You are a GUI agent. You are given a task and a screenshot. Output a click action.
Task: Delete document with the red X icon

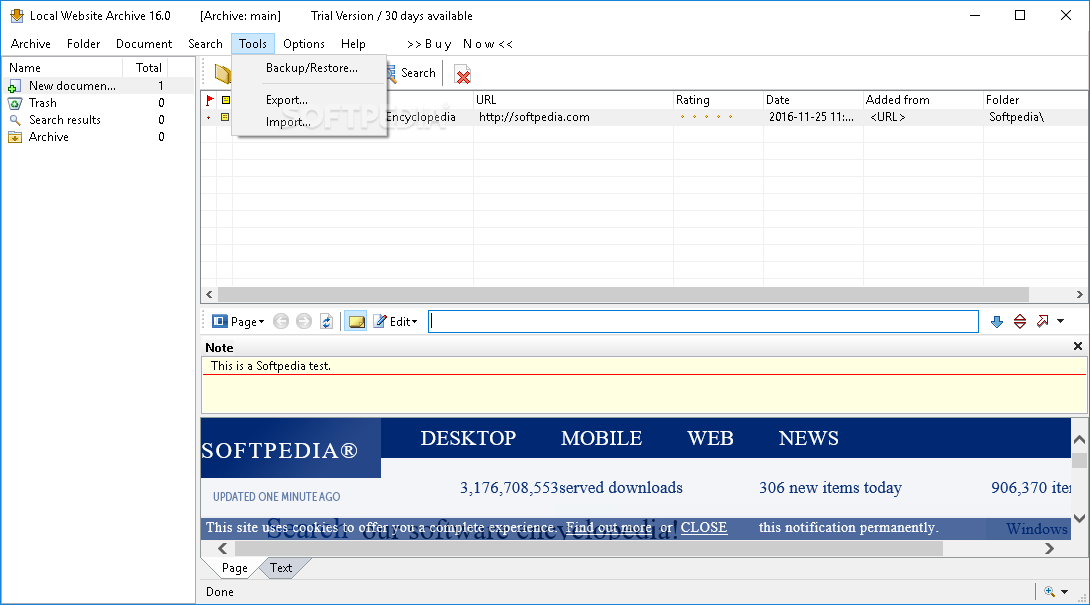tap(462, 74)
